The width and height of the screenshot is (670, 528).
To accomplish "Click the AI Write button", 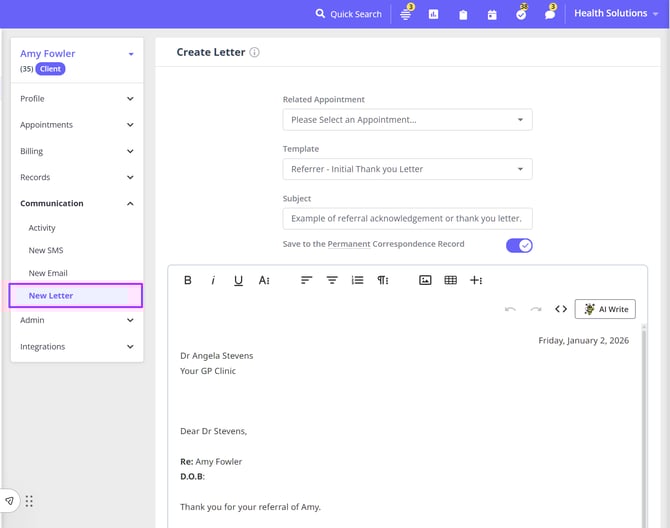I will pos(605,309).
